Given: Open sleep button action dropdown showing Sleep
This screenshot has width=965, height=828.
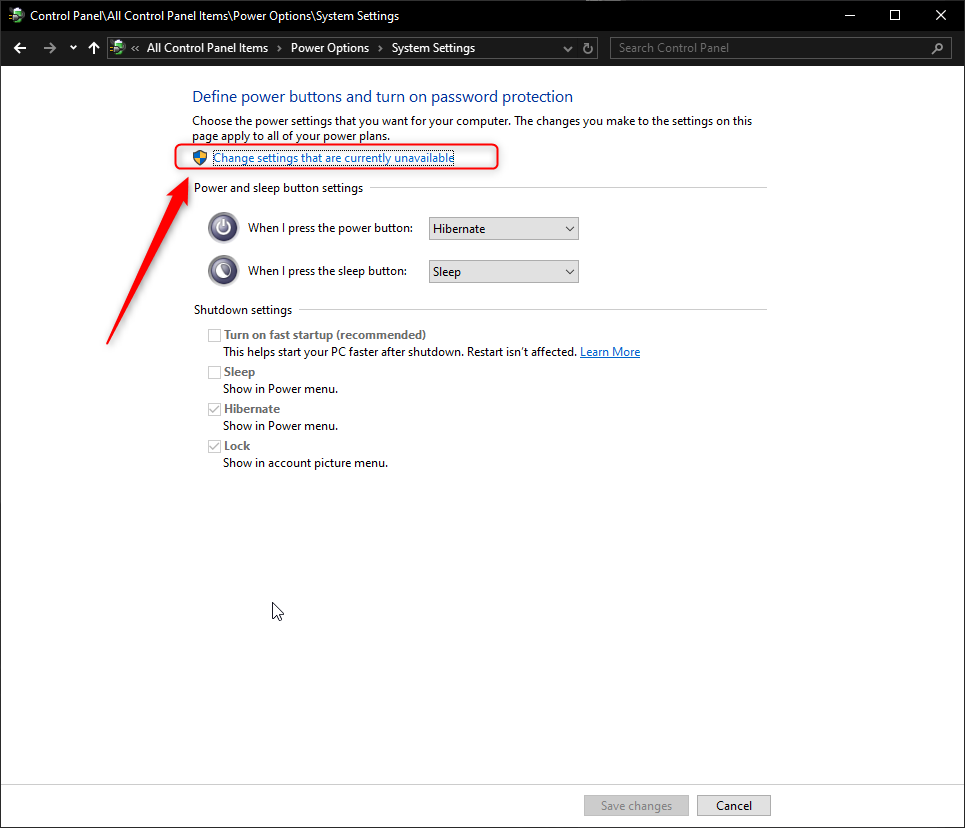Looking at the screenshot, I should (503, 271).
